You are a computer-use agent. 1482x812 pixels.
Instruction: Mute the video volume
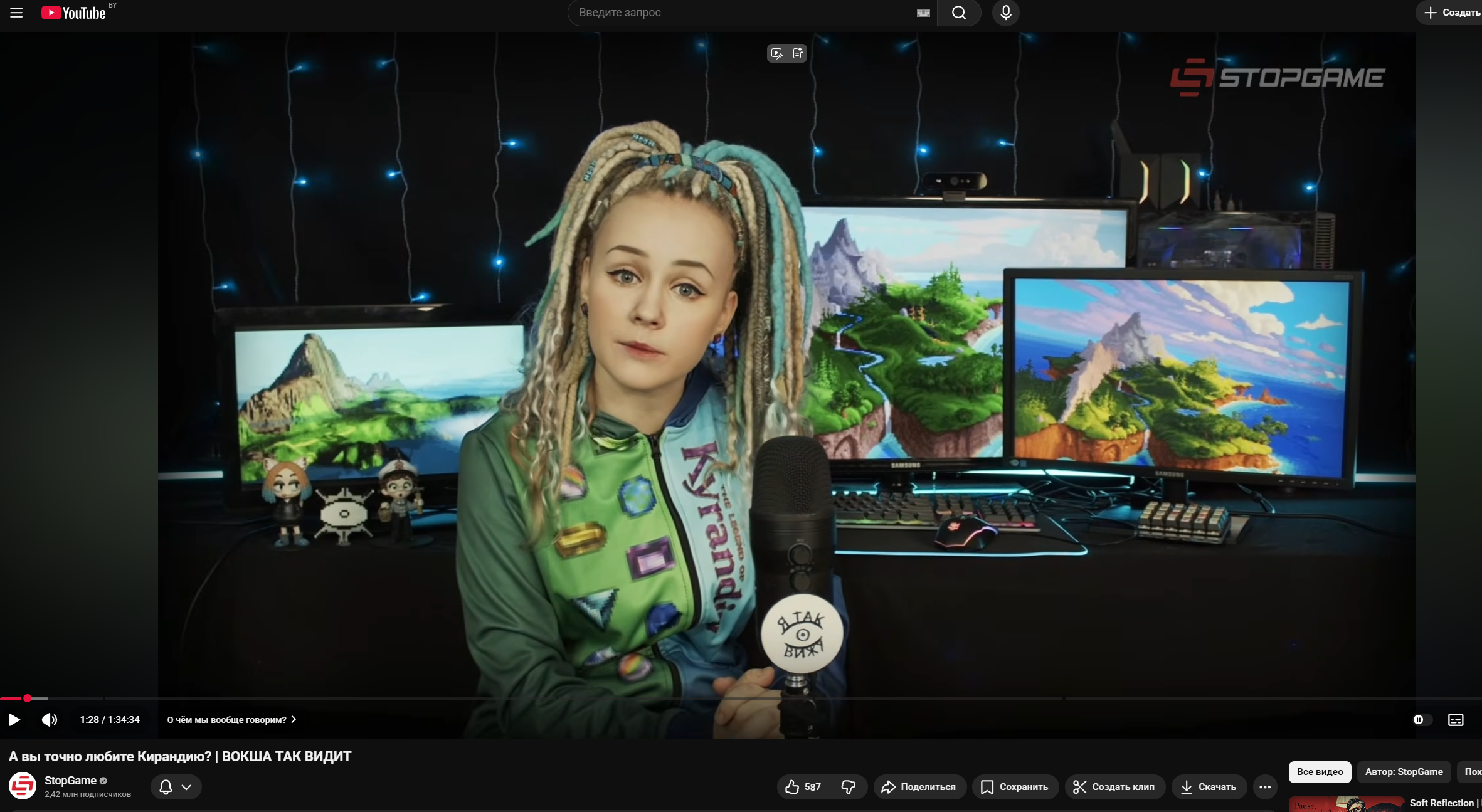(x=50, y=720)
